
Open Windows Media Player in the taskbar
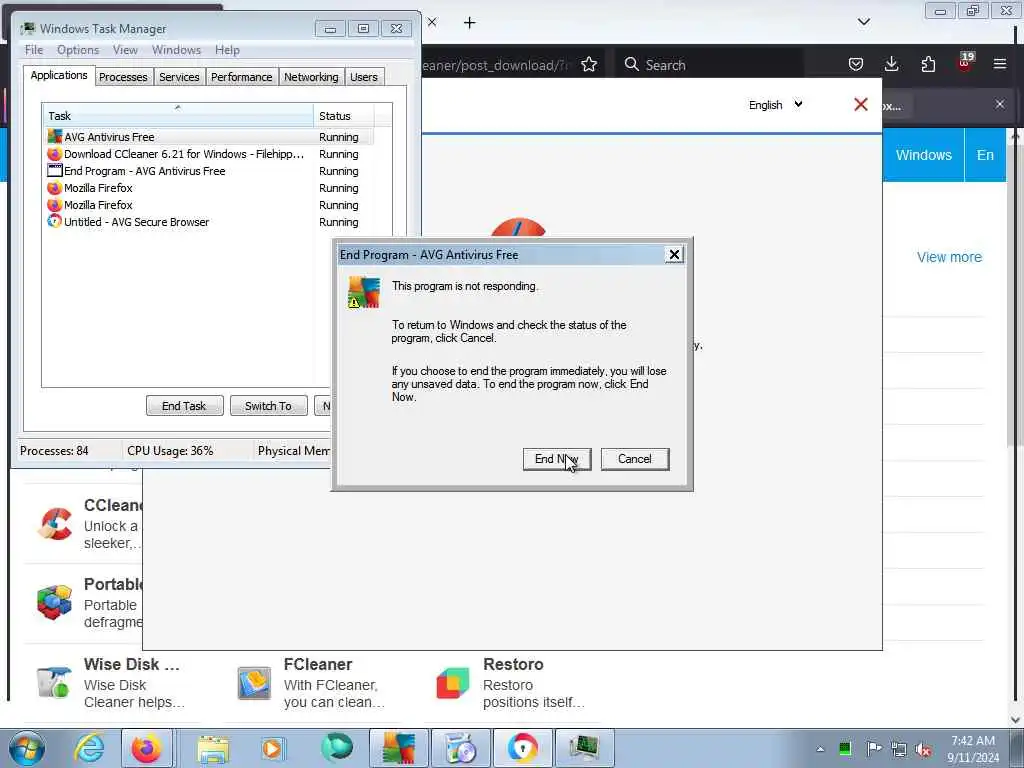[x=272, y=748]
